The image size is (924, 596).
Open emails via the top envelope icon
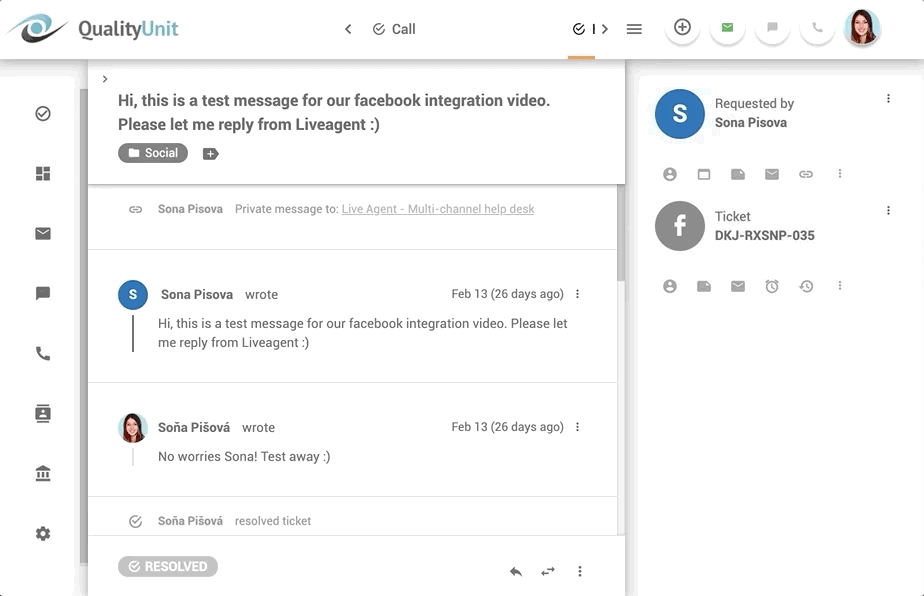(727, 28)
